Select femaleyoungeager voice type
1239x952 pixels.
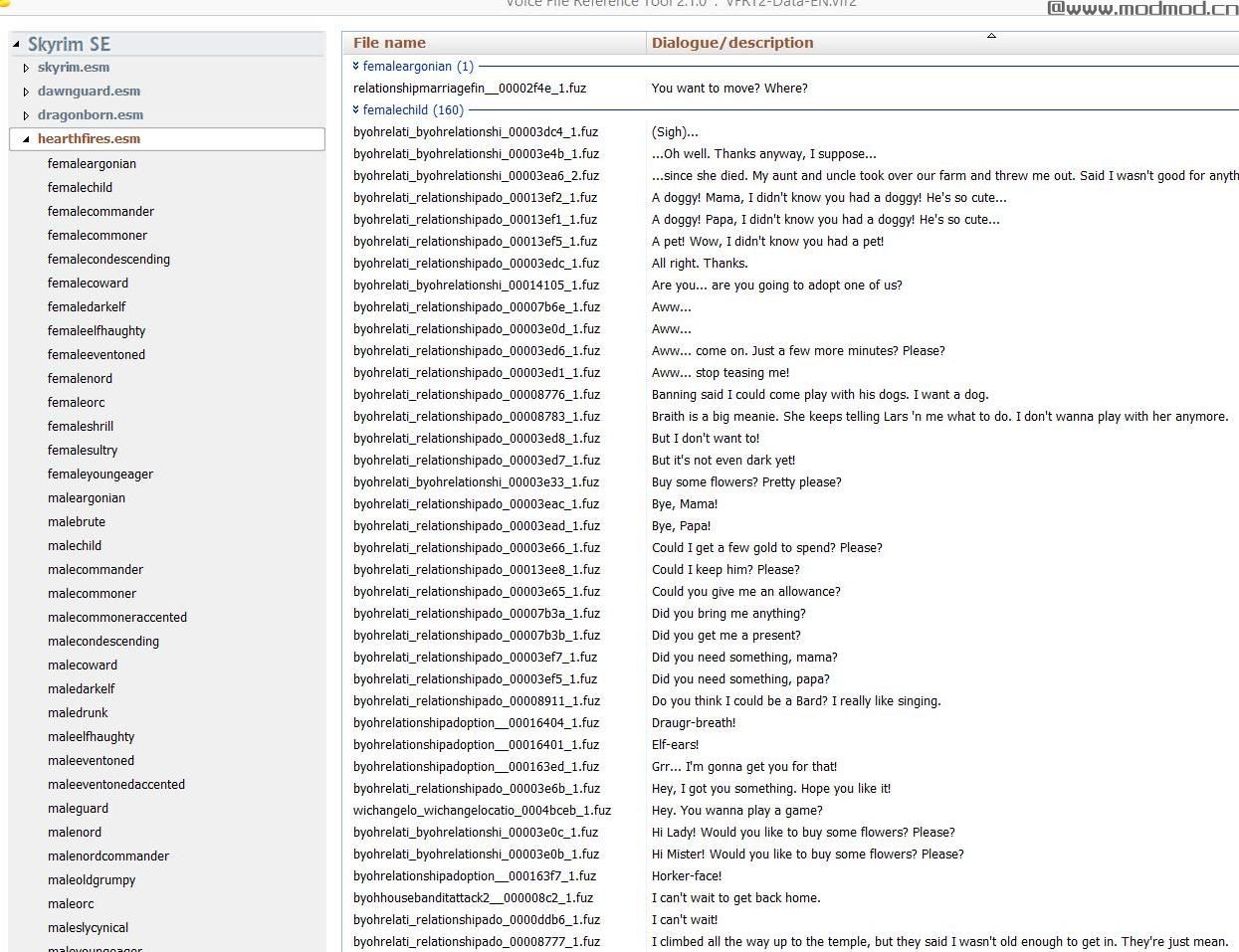(x=101, y=474)
